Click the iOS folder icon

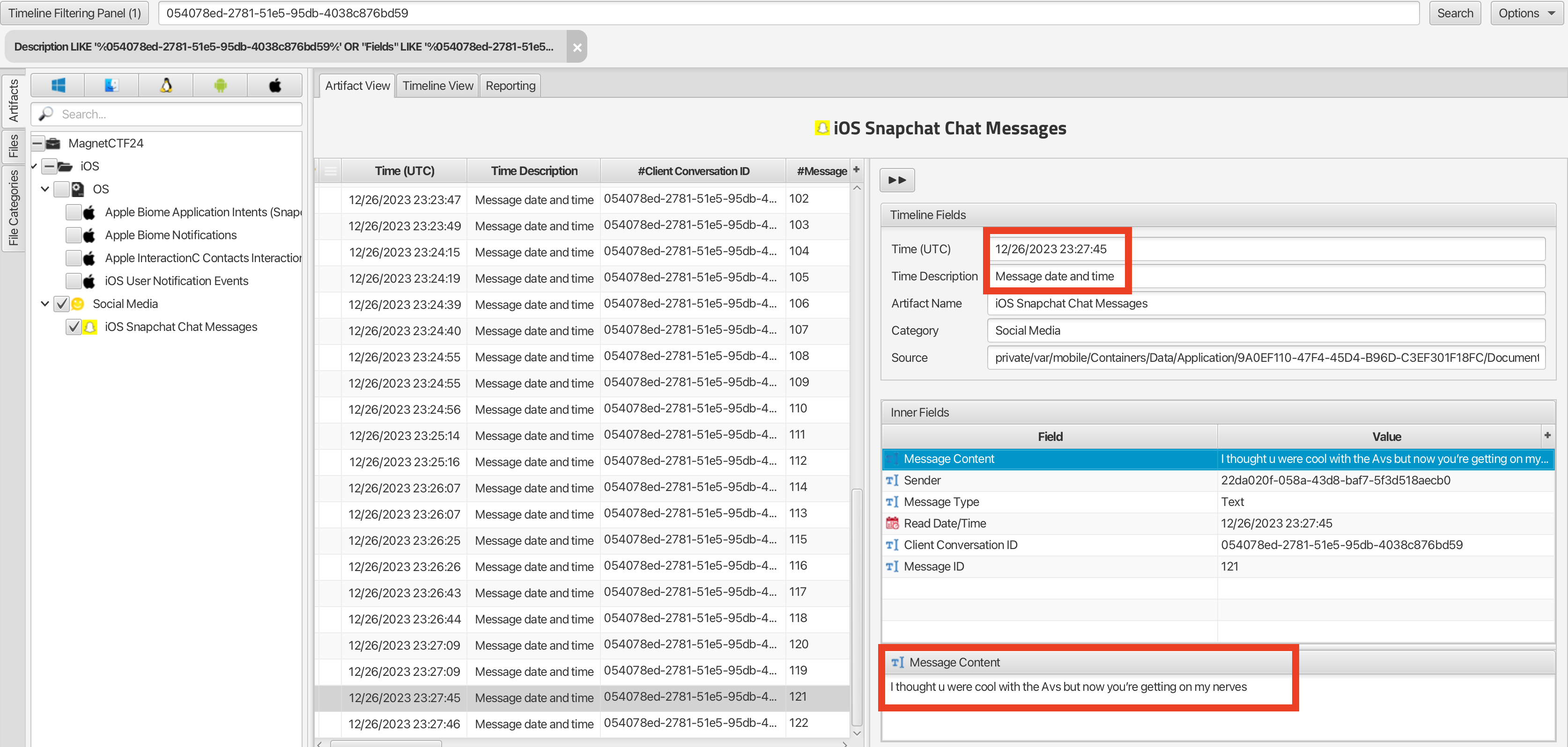[65, 167]
